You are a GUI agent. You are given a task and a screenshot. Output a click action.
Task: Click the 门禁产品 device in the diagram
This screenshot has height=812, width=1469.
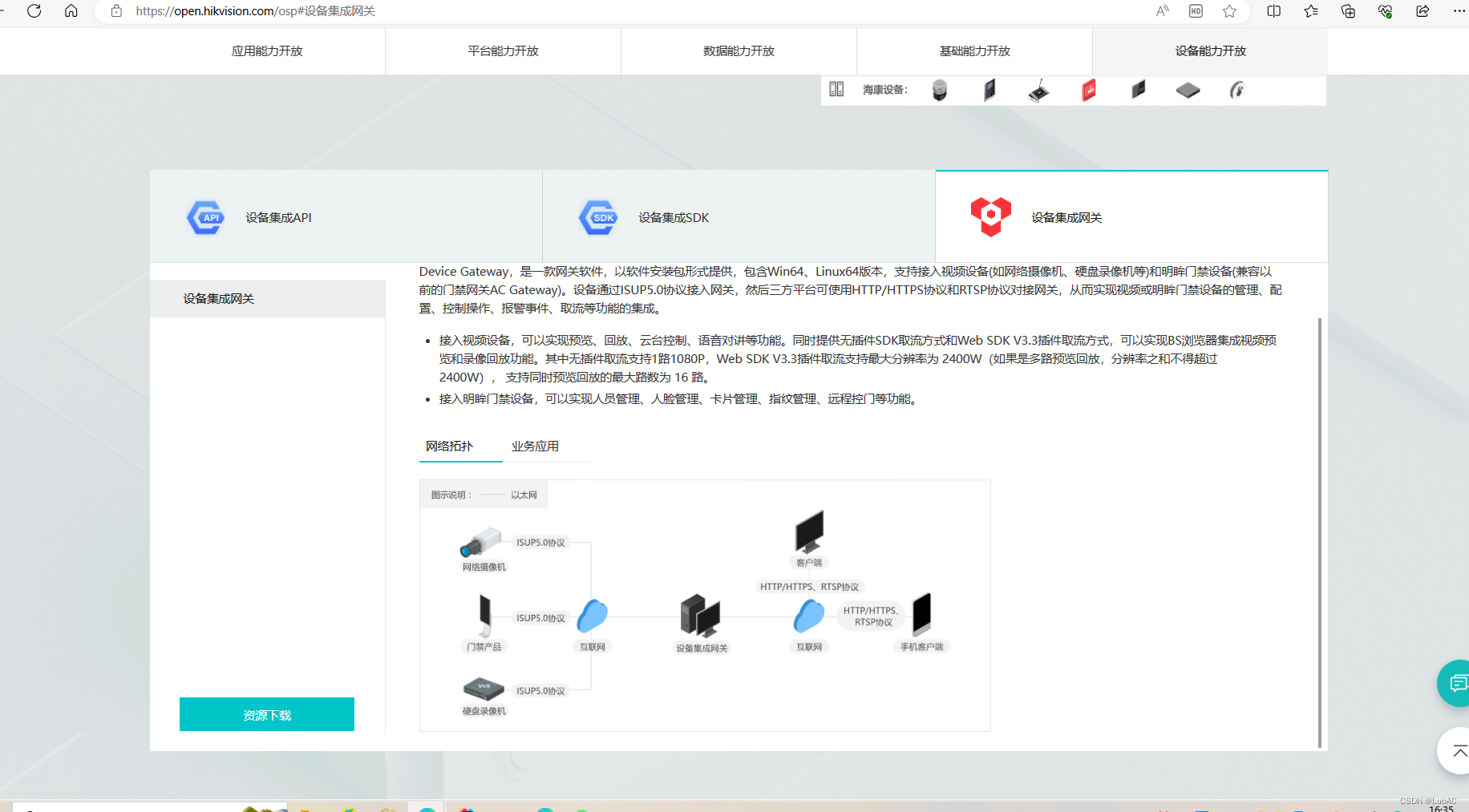485,616
